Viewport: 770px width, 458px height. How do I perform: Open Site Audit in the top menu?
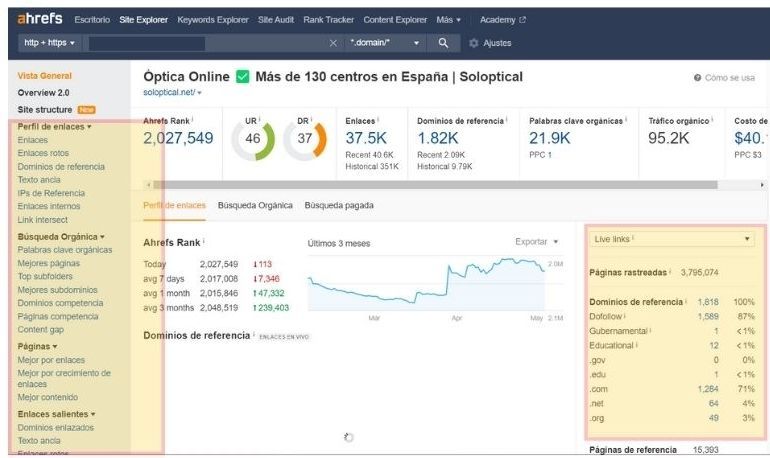coord(275,20)
